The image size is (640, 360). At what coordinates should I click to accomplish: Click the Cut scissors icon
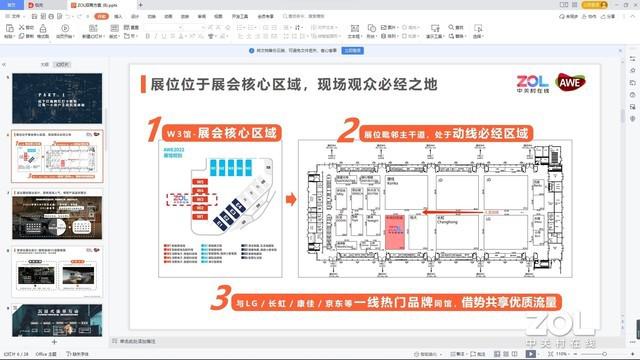[22, 27]
